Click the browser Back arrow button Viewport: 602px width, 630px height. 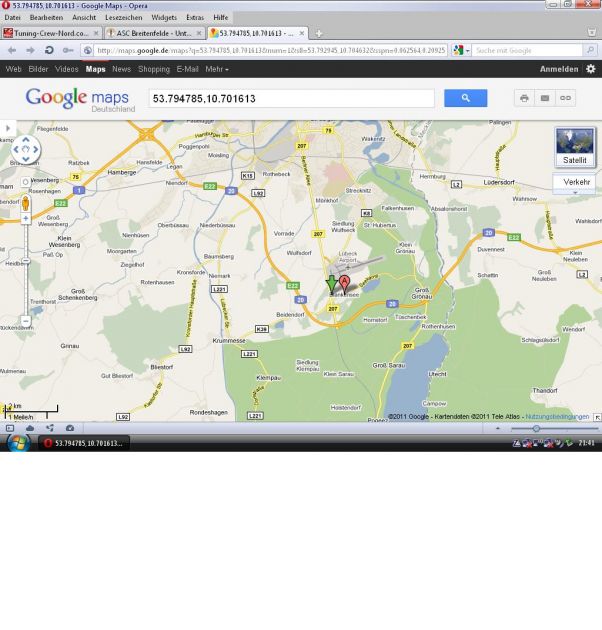pos(12,50)
